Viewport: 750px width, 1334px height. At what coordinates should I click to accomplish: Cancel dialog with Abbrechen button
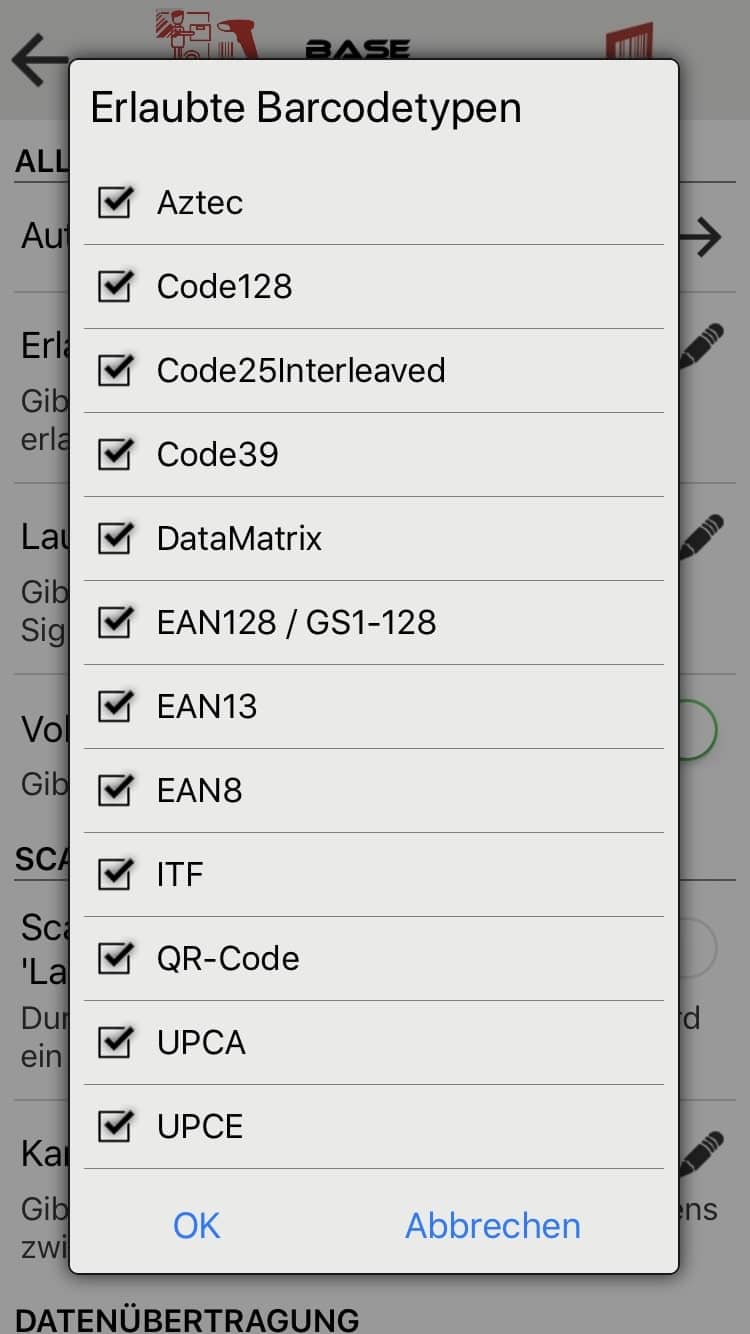tap(493, 1225)
